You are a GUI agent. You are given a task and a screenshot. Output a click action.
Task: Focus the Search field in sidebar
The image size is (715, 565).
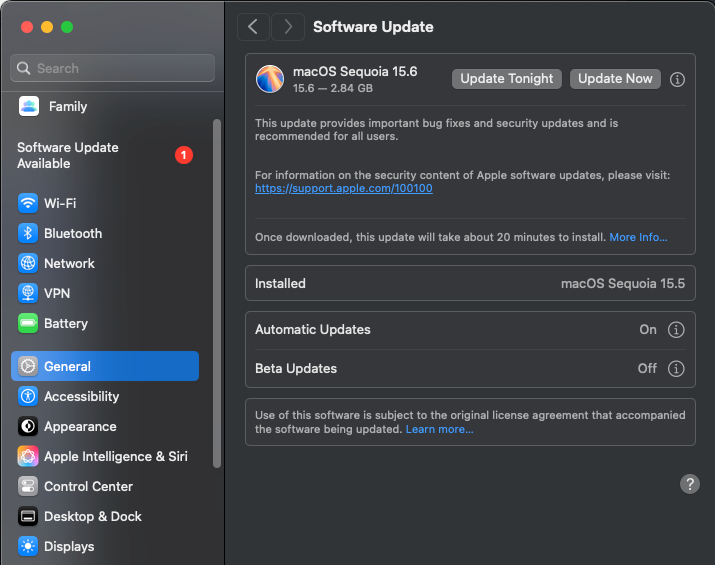tap(113, 68)
